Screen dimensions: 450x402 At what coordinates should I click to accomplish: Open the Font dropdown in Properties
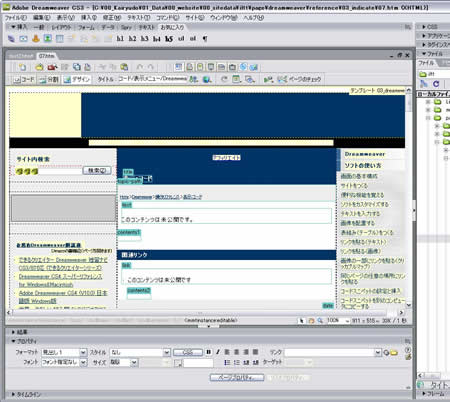click(83, 362)
